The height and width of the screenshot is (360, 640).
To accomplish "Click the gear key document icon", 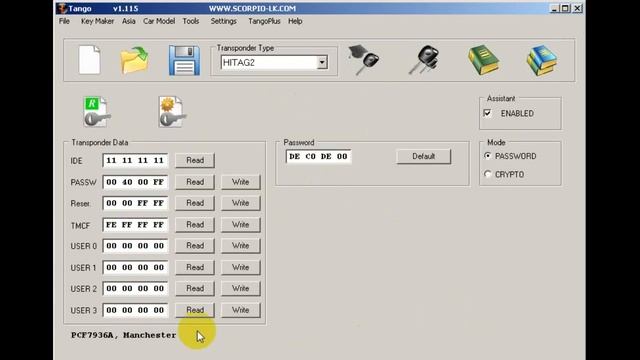I will 172,112.
